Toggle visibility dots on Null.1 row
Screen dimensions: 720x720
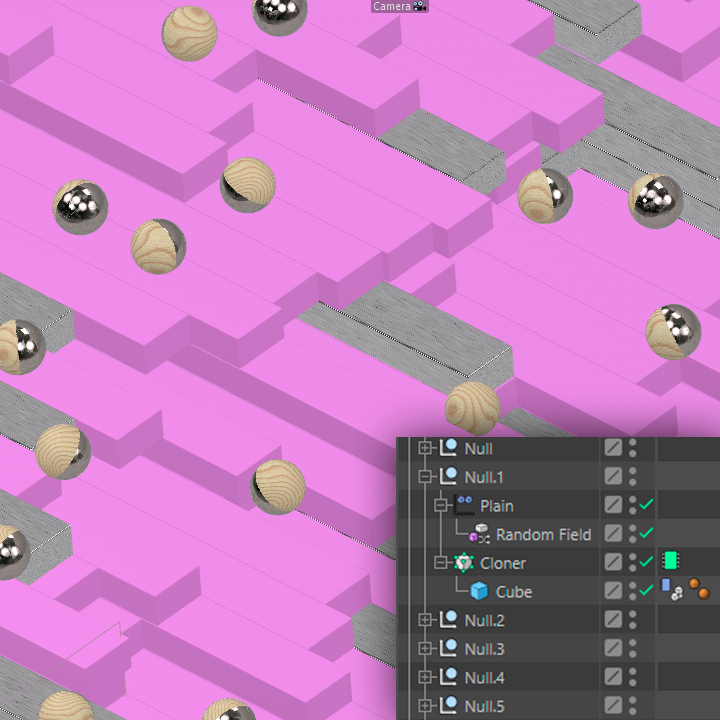(633, 476)
